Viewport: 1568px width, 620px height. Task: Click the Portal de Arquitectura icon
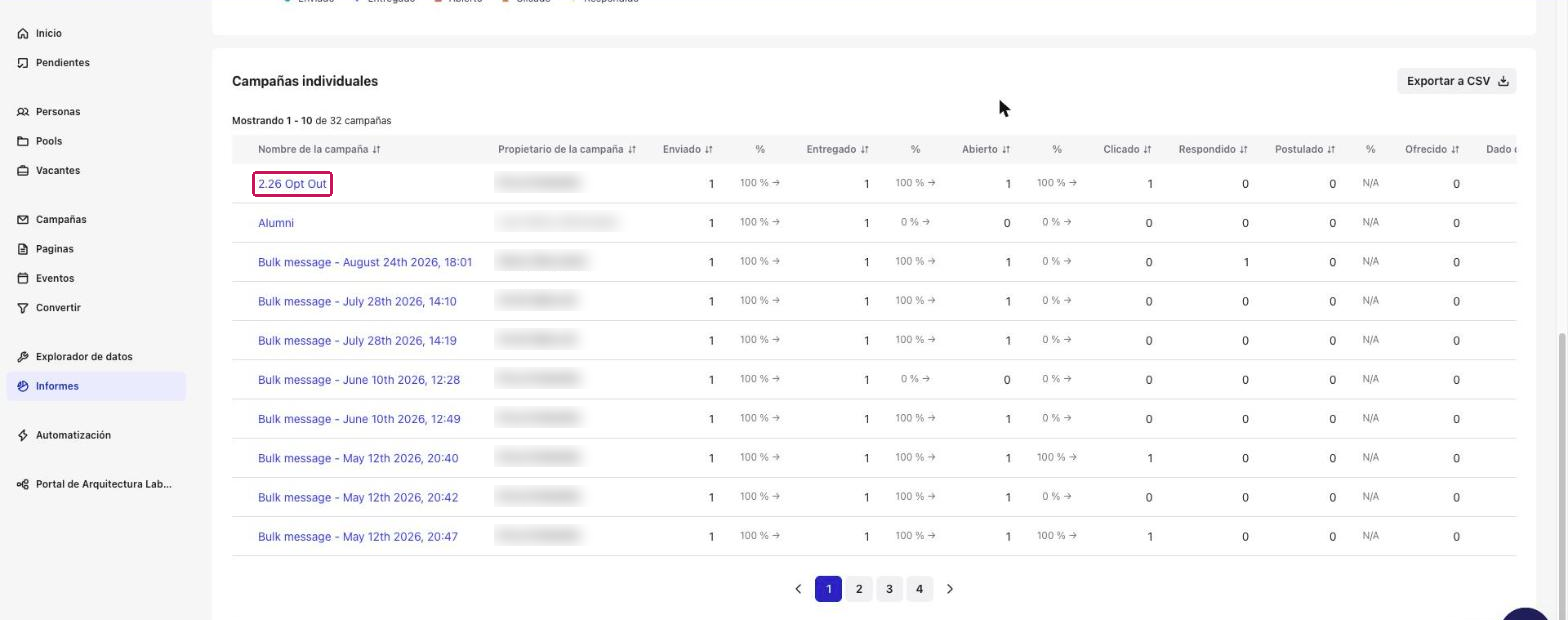[x=23, y=485]
